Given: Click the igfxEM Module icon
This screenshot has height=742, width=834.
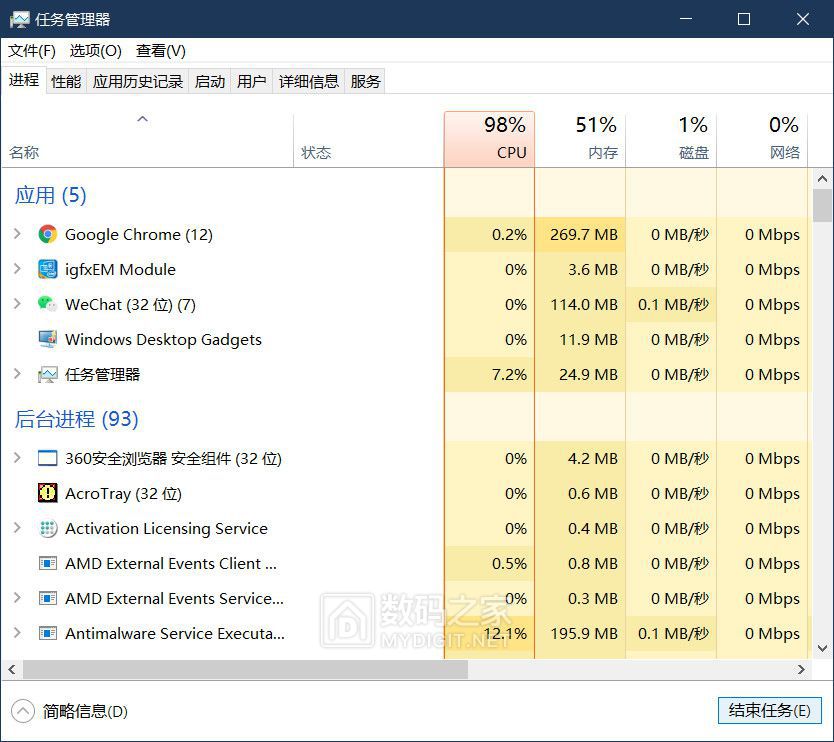Looking at the screenshot, I should tap(47, 270).
